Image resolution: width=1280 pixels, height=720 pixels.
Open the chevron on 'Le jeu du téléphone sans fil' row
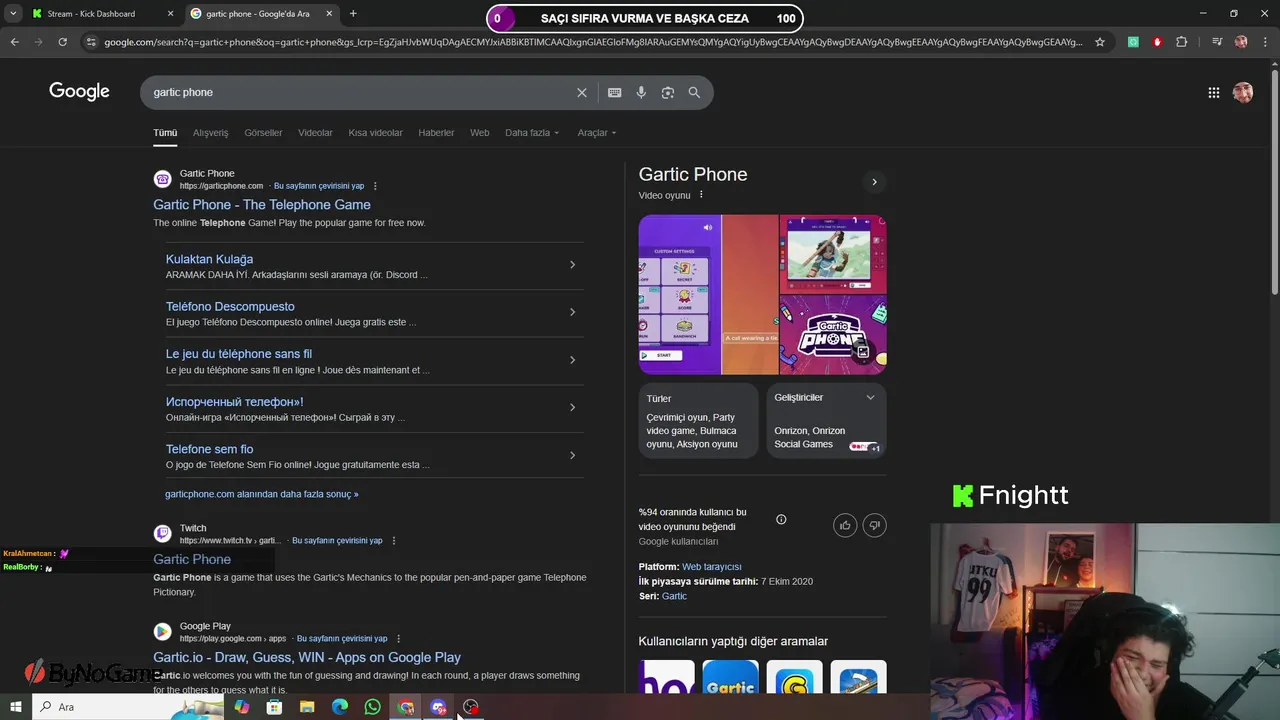[x=572, y=360]
